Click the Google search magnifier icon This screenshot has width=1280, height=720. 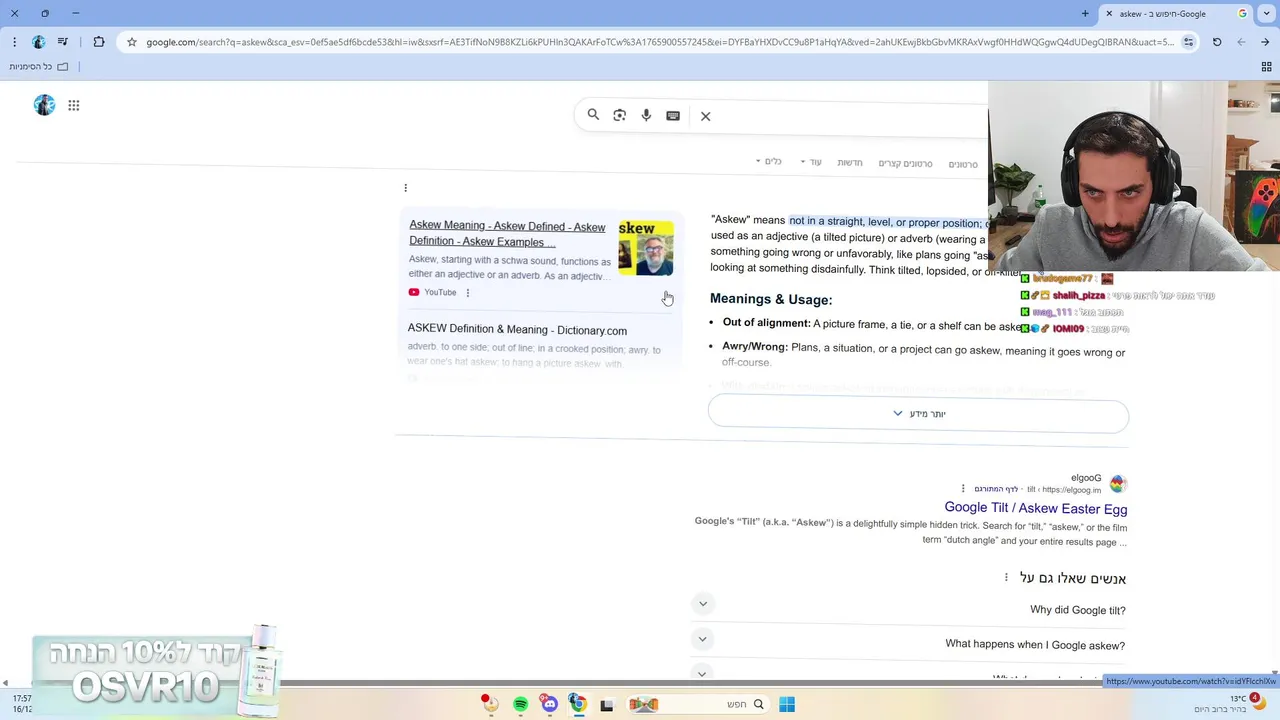pos(593,115)
